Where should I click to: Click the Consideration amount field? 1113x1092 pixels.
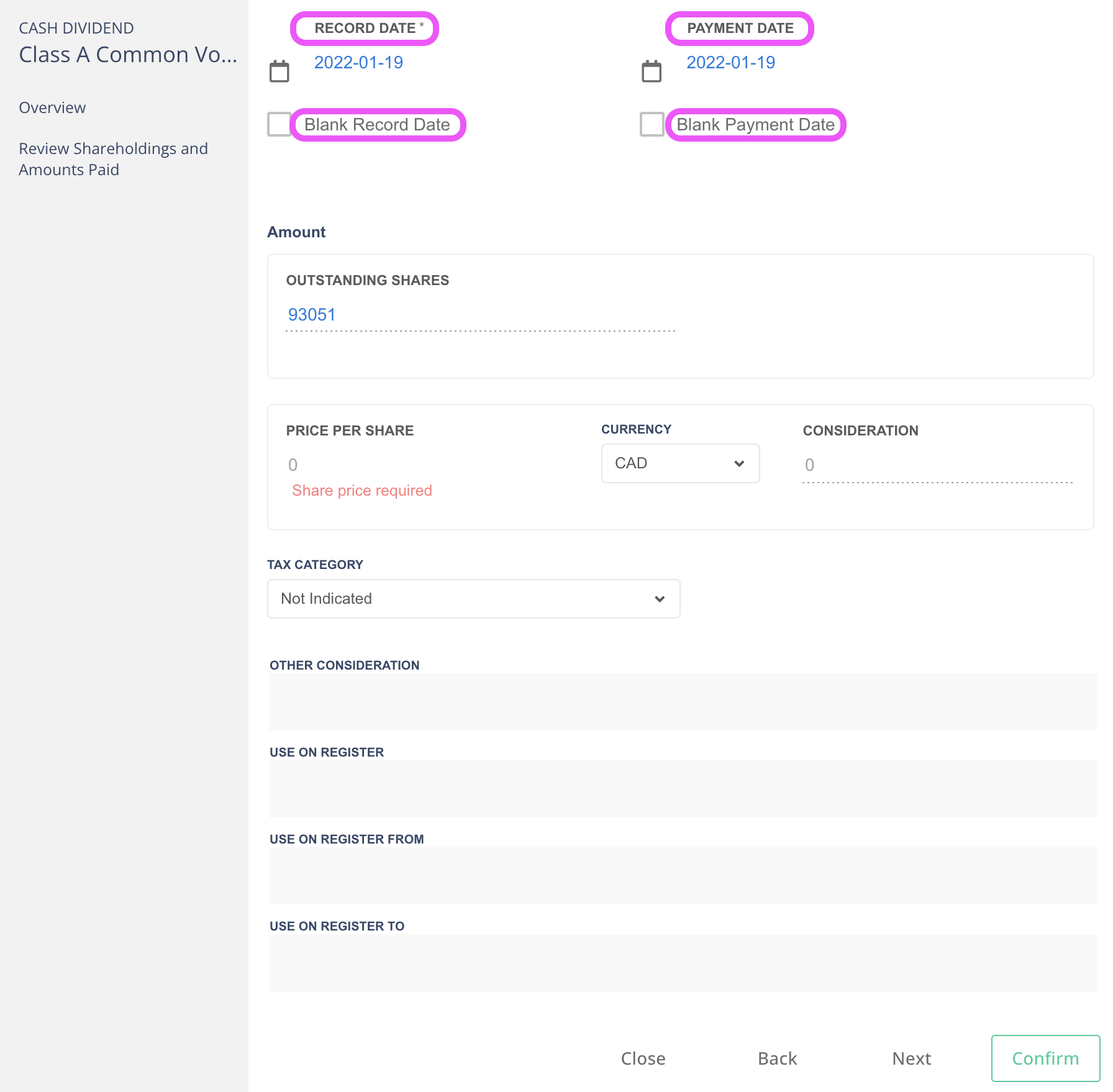(937, 465)
